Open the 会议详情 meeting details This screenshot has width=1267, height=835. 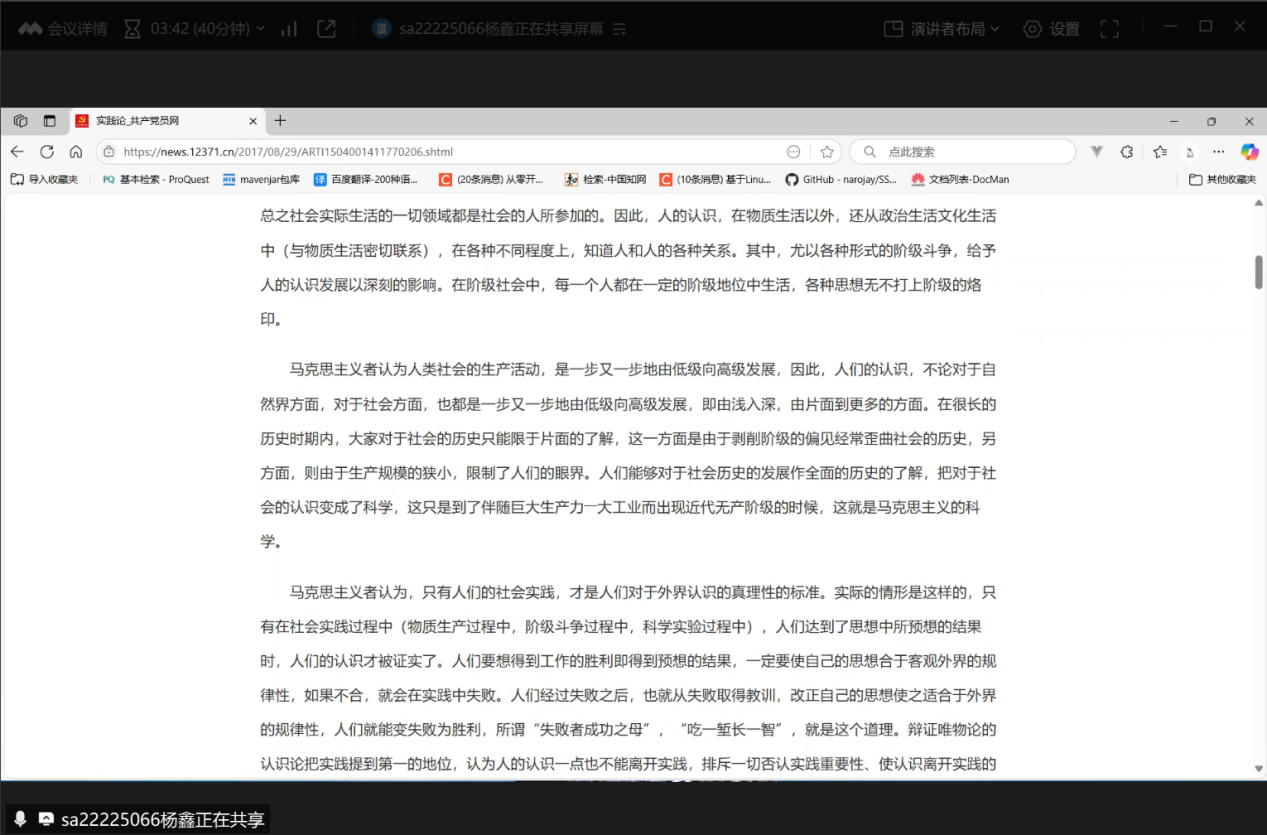tap(63, 29)
